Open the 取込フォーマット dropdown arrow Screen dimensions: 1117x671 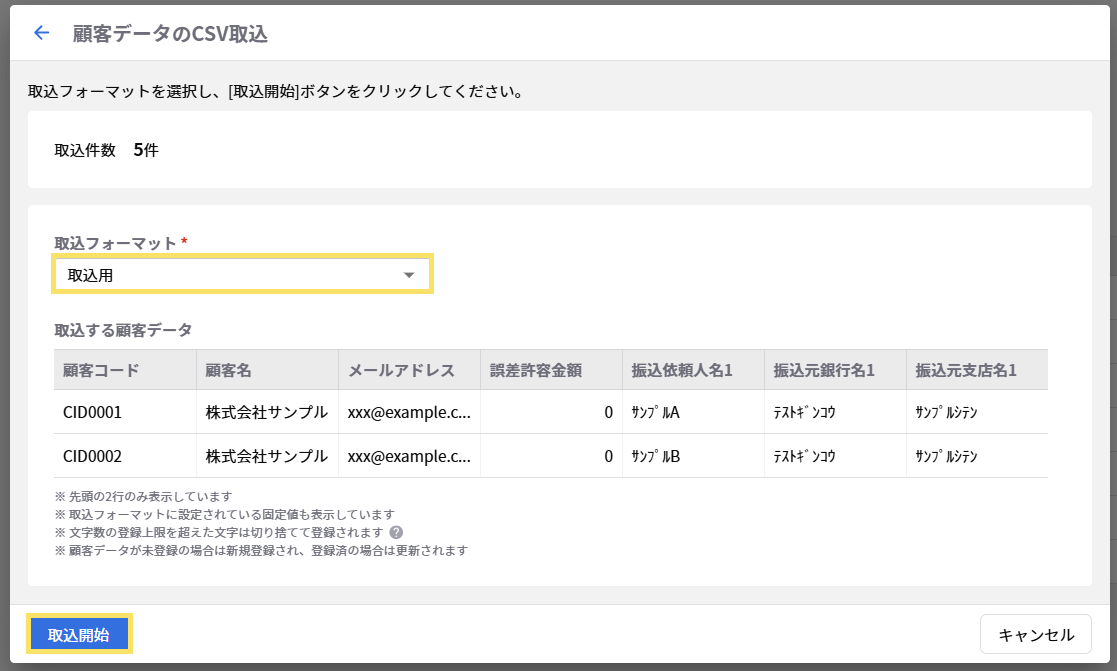408,275
